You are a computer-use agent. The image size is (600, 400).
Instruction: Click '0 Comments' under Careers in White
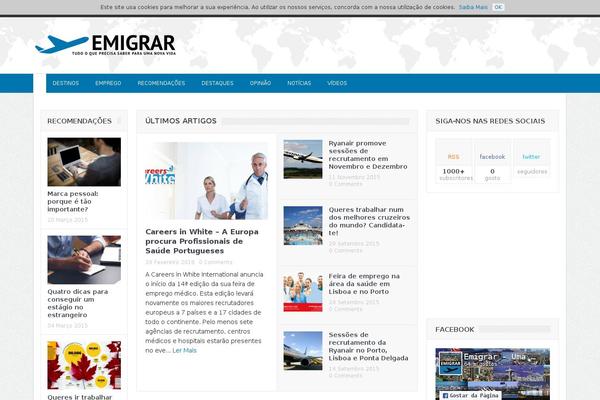pos(215,262)
